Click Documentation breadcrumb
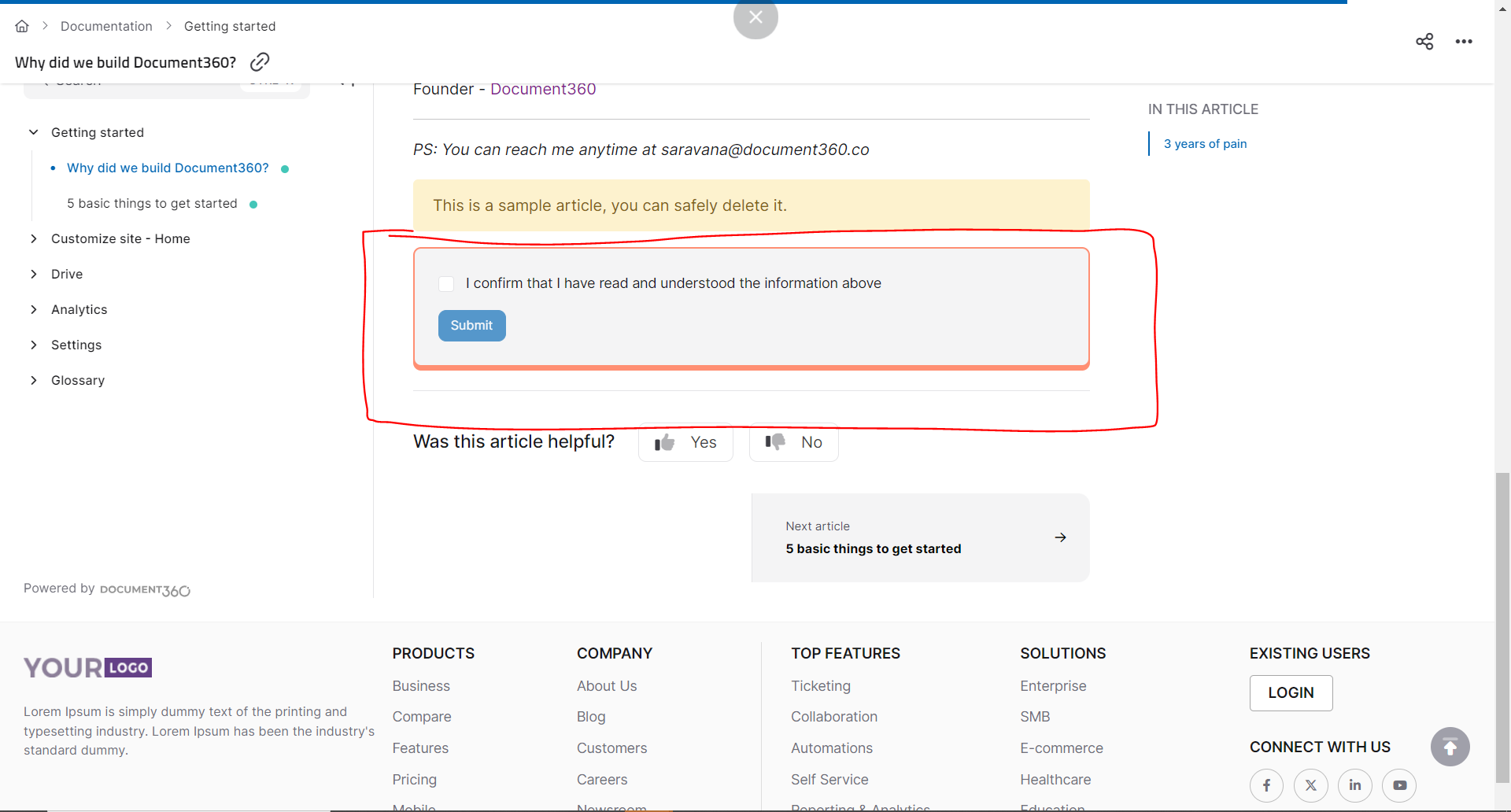Image resolution: width=1511 pixels, height=812 pixels. pyautogui.click(x=106, y=26)
